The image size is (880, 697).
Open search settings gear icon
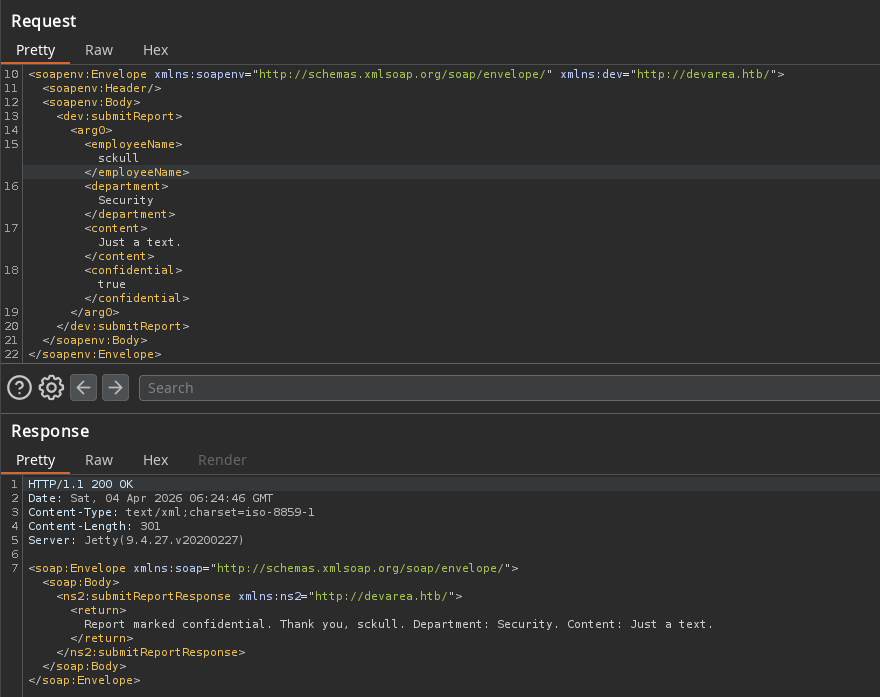[51, 388]
